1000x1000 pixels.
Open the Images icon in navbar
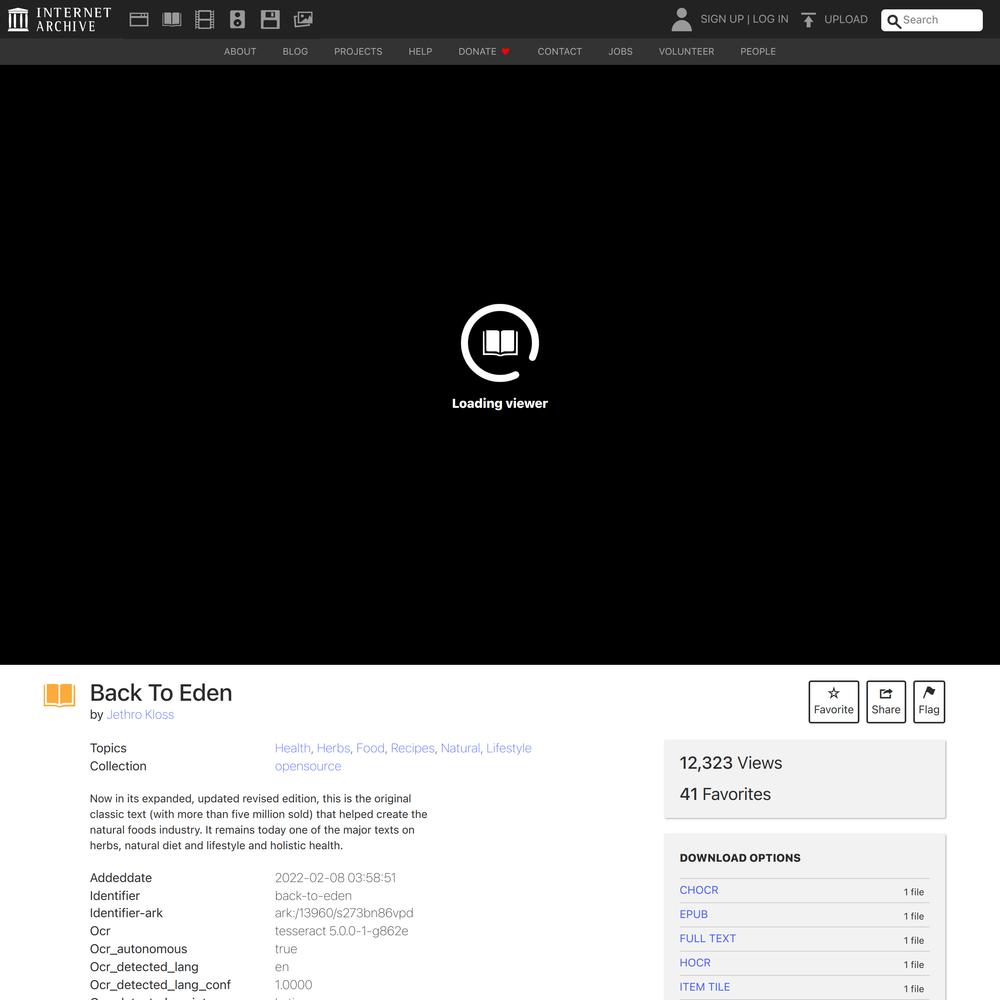pyautogui.click(x=303, y=20)
